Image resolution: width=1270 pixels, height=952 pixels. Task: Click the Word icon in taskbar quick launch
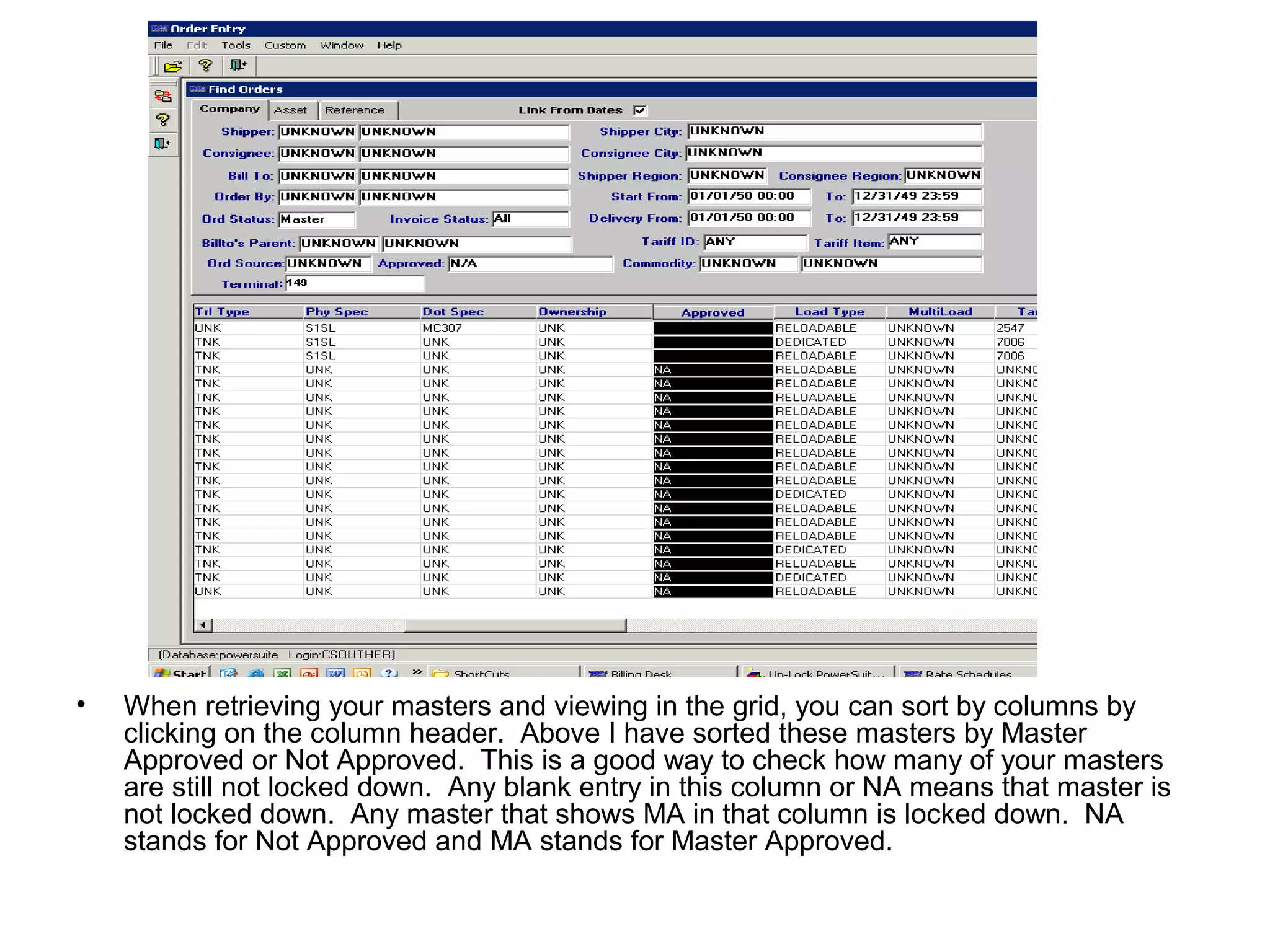(x=335, y=673)
